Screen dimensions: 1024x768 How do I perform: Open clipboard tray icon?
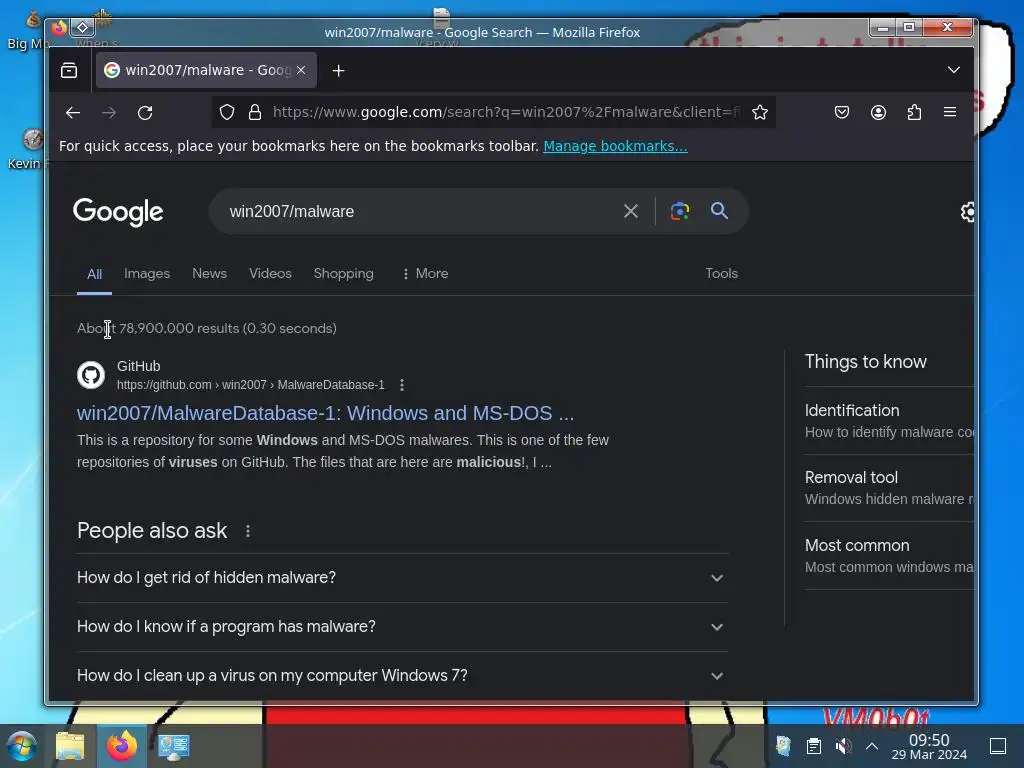coord(813,746)
